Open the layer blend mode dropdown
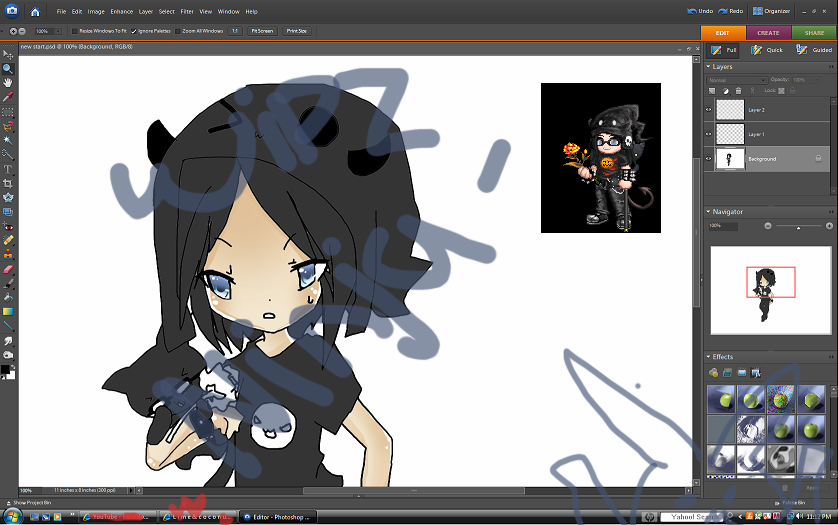 [737, 80]
